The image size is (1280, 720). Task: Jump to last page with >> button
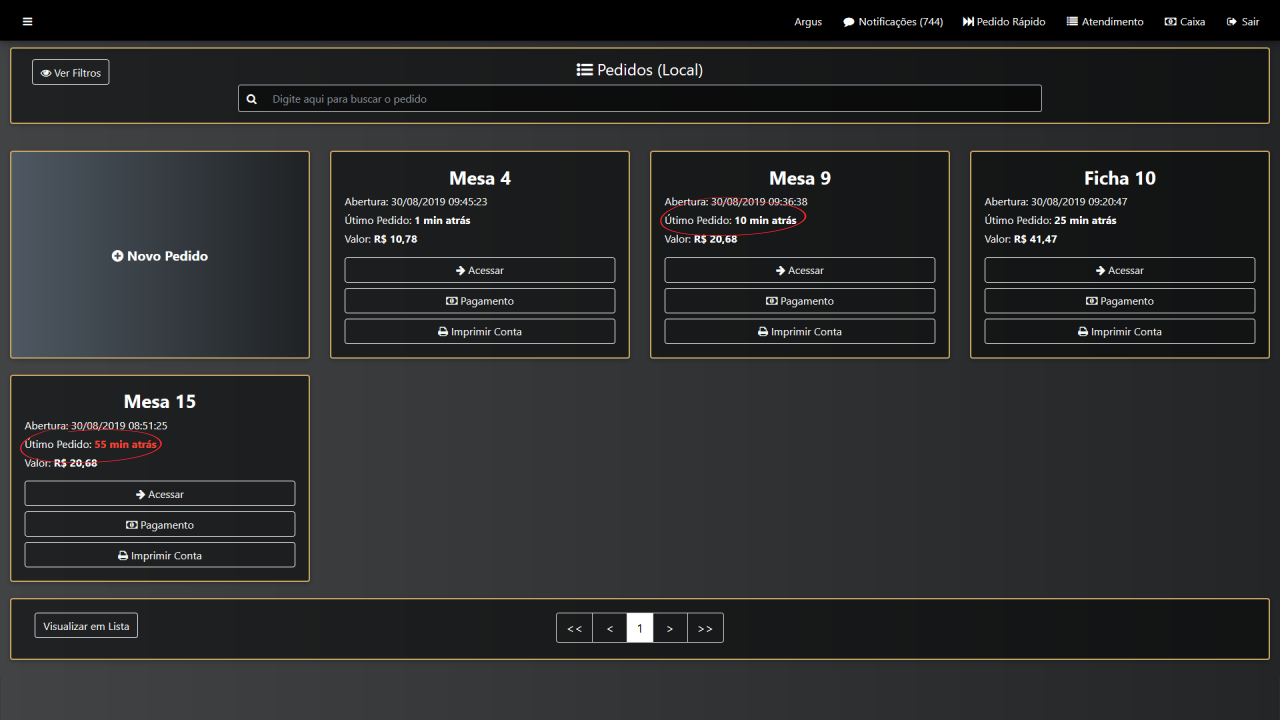coord(705,628)
